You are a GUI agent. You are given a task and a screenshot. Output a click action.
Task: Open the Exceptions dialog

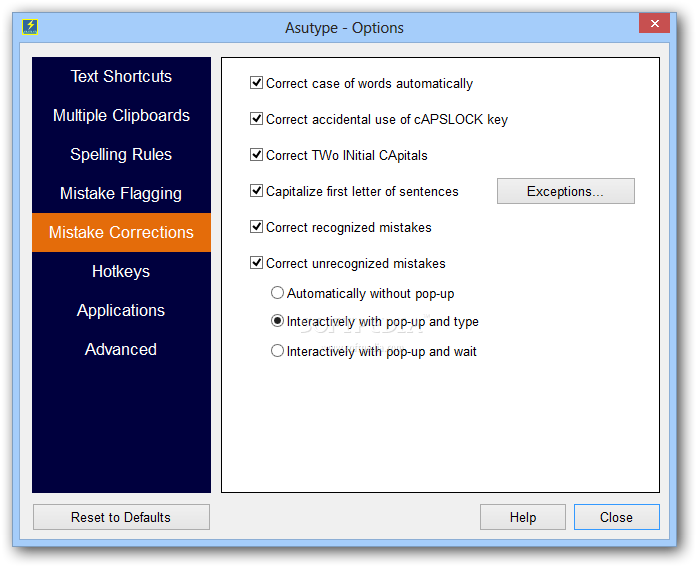coord(565,191)
